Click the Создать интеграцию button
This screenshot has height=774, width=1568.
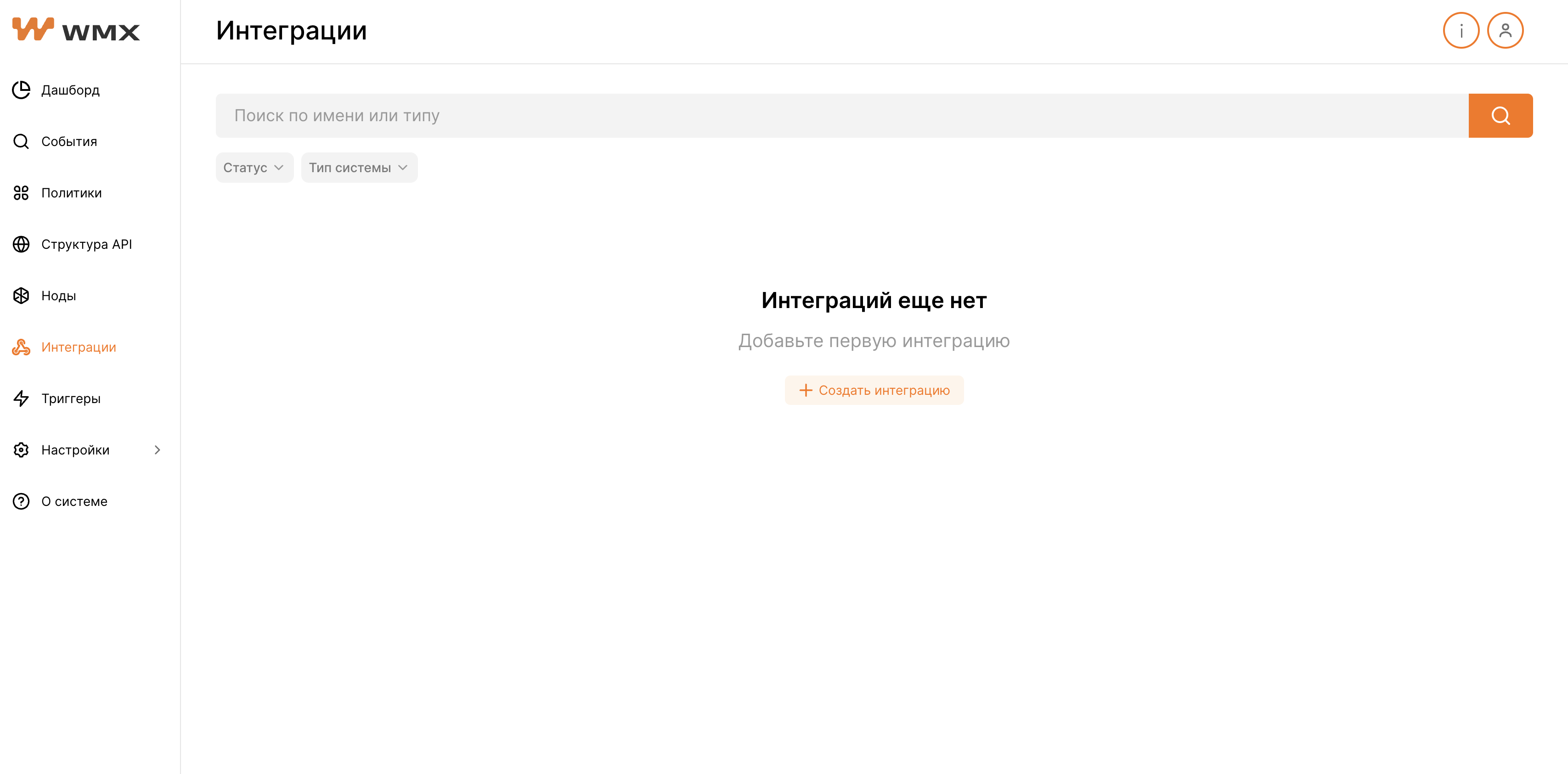click(x=874, y=390)
